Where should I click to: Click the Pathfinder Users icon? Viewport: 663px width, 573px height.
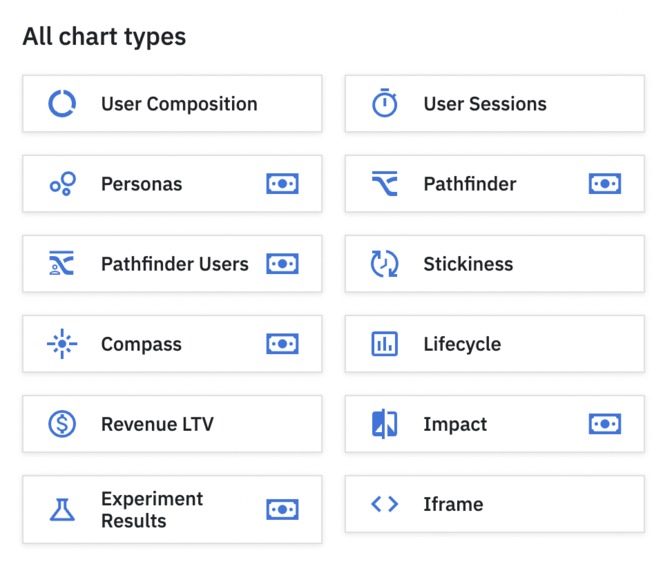pyautogui.click(x=62, y=264)
